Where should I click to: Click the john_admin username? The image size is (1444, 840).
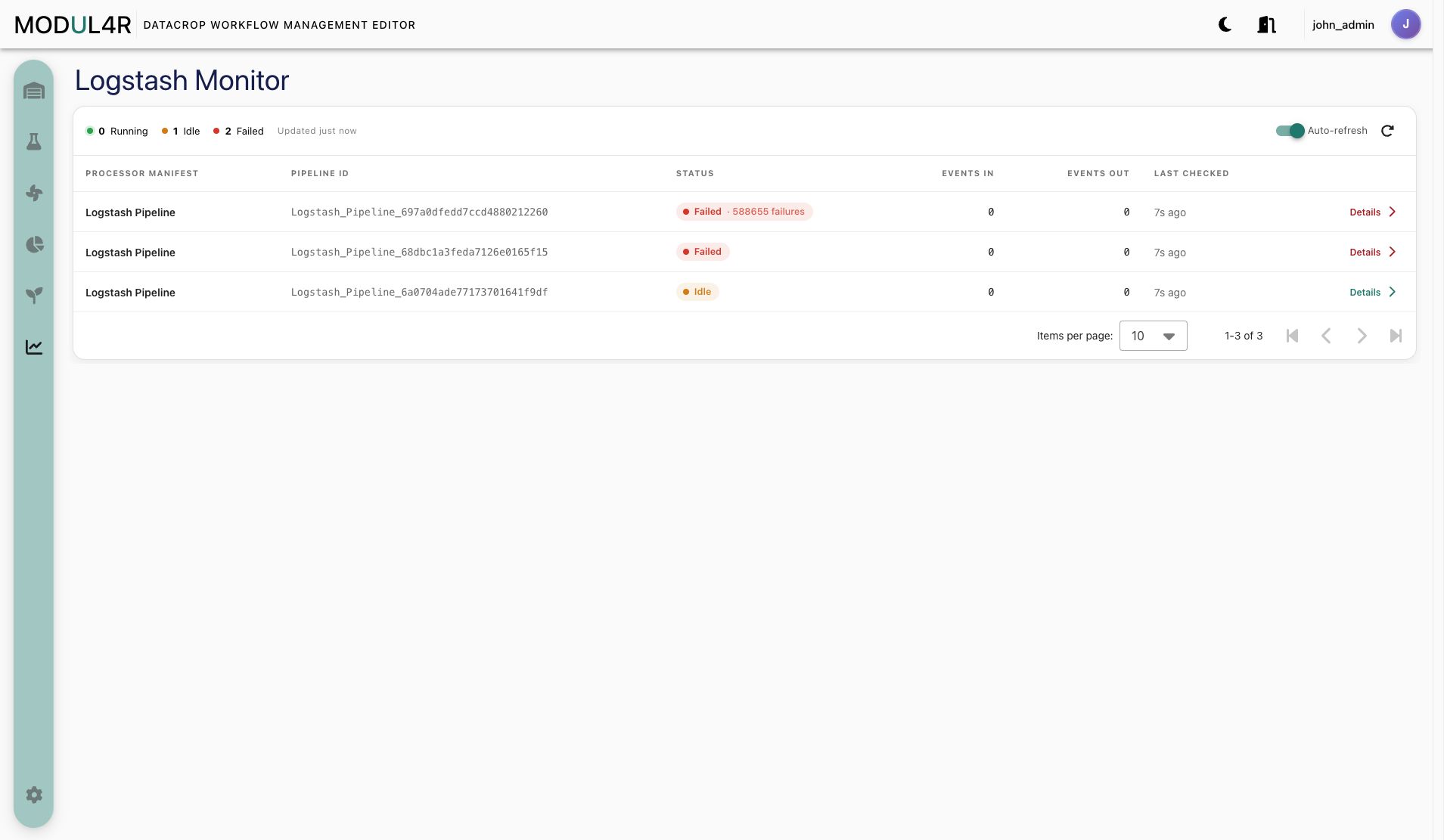tap(1343, 25)
